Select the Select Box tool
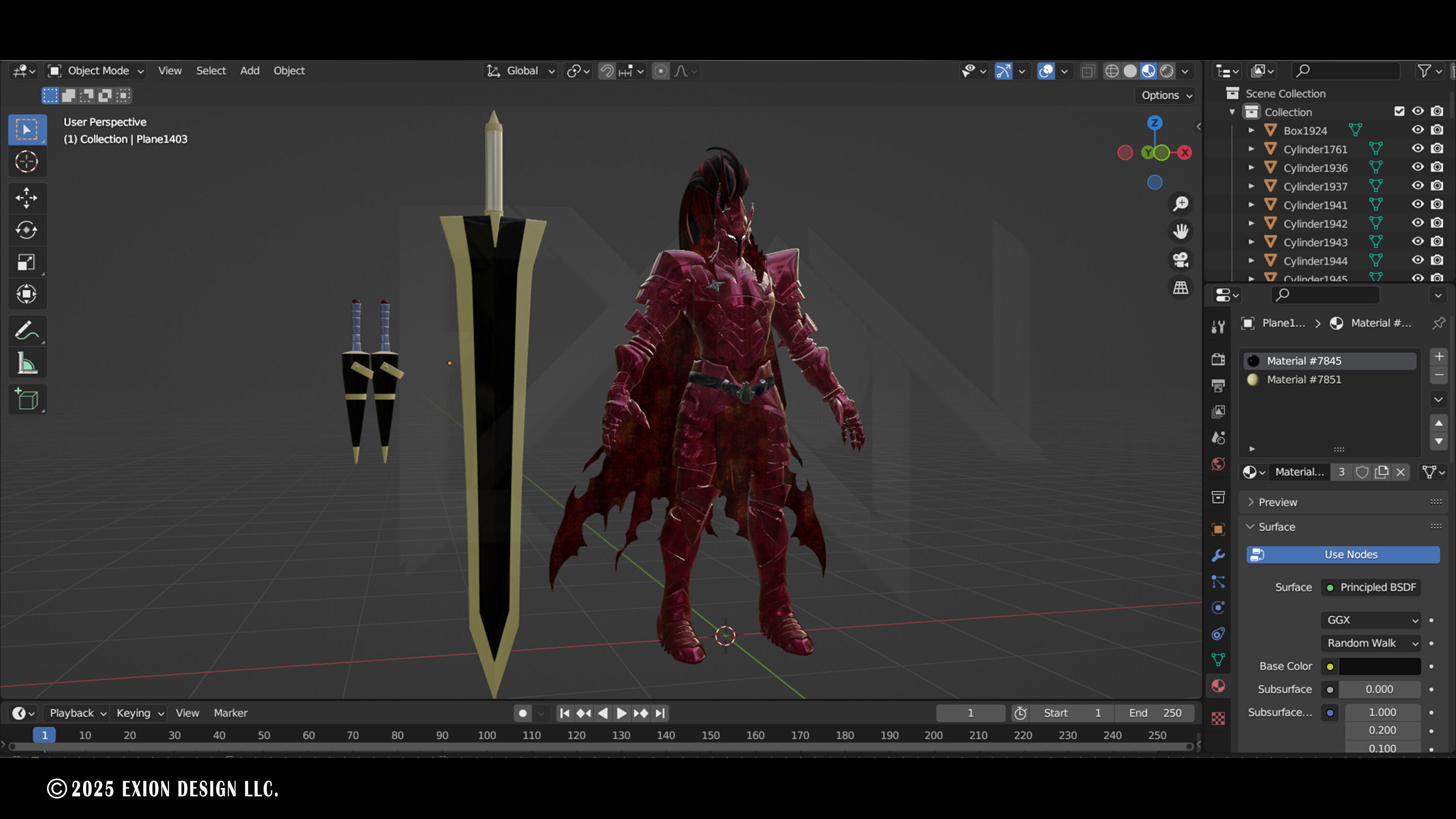This screenshot has height=819, width=1456. coord(27,130)
